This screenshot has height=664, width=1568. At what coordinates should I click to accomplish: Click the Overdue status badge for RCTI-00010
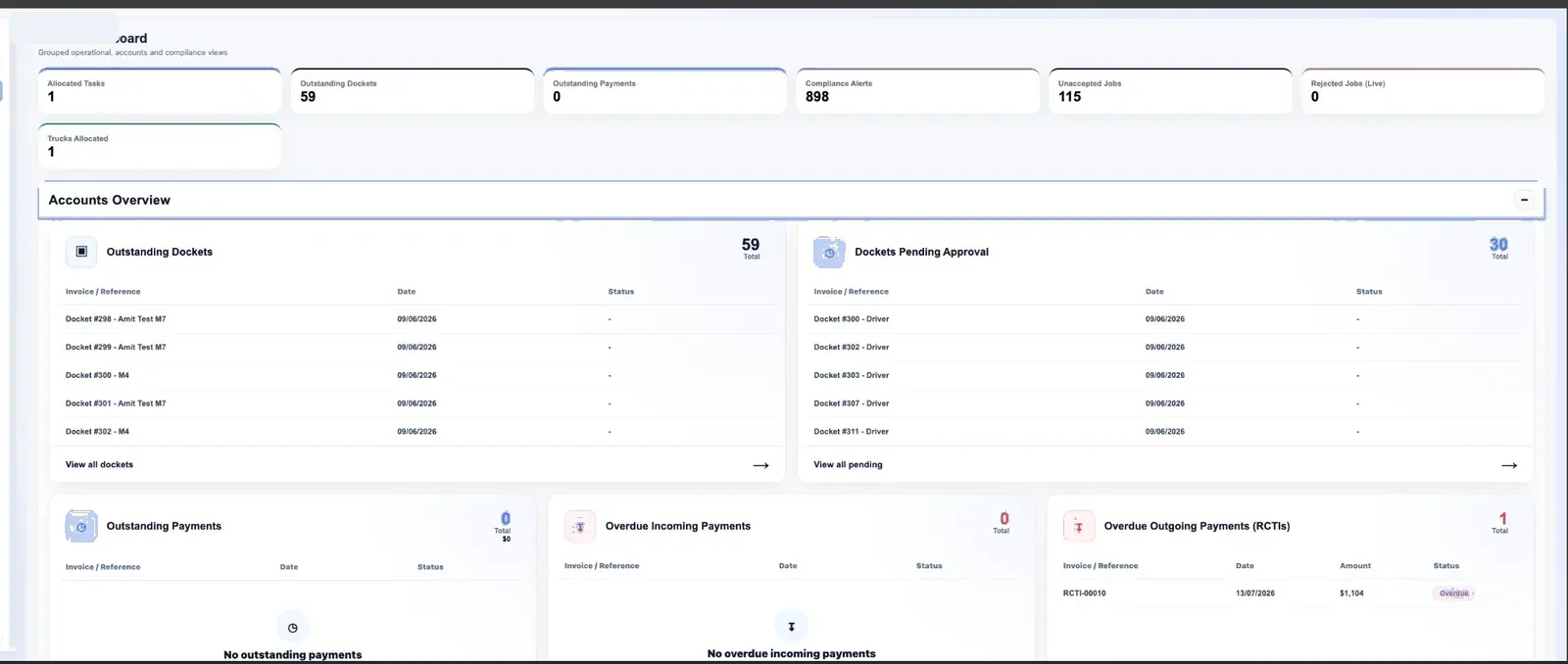point(1454,593)
